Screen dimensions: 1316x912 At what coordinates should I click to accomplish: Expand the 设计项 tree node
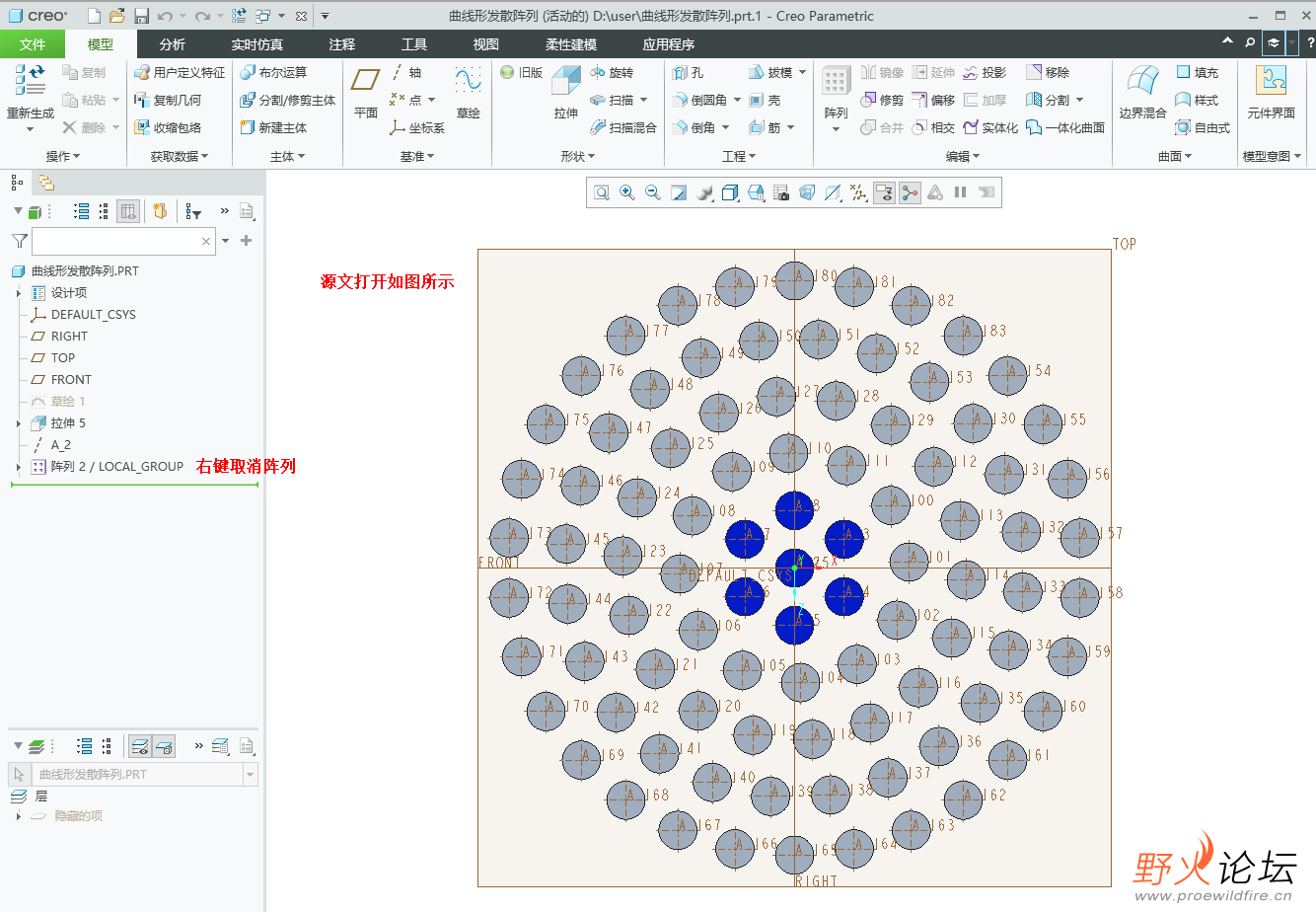click(19, 293)
